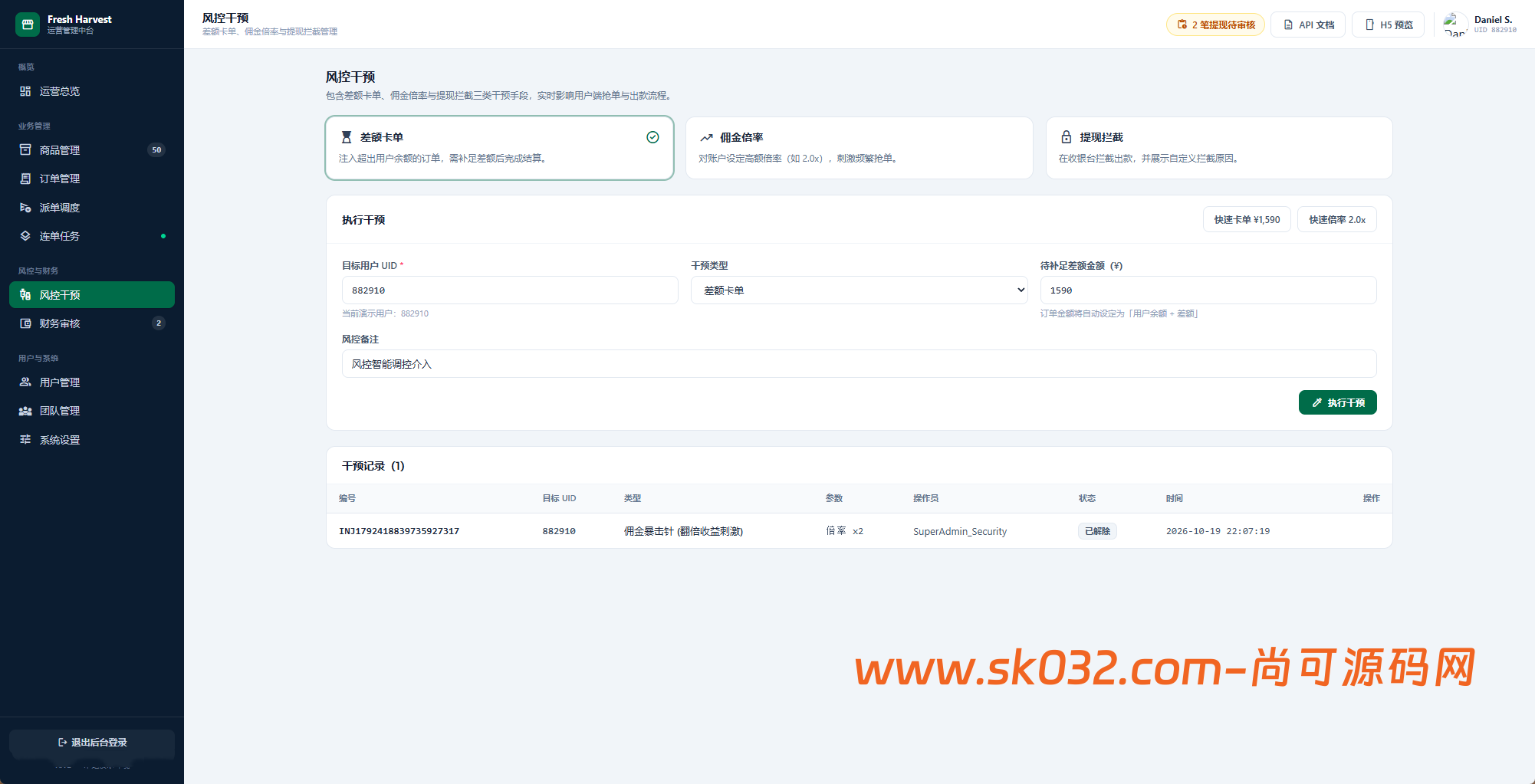Open H5 预览 preview button

pos(1389,25)
